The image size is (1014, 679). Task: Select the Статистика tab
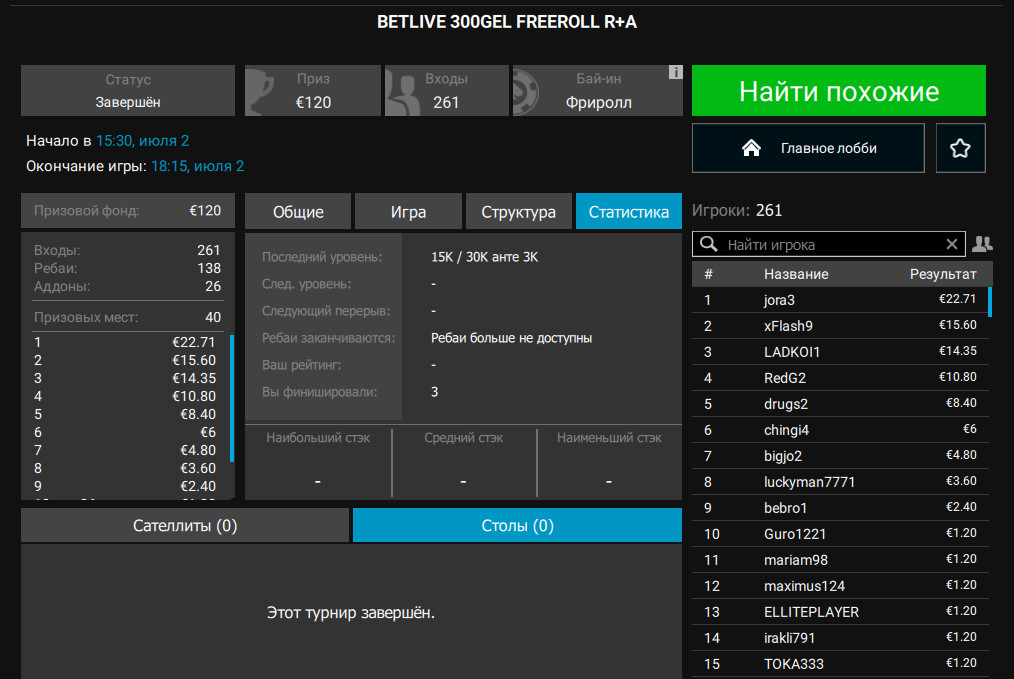point(628,212)
